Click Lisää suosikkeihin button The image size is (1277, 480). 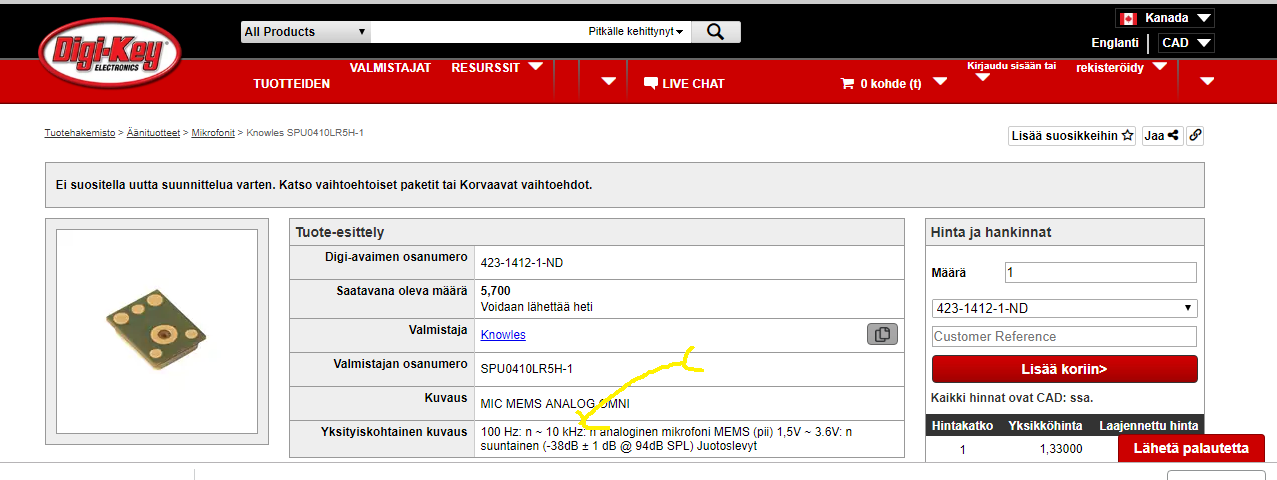coord(1072,136)
